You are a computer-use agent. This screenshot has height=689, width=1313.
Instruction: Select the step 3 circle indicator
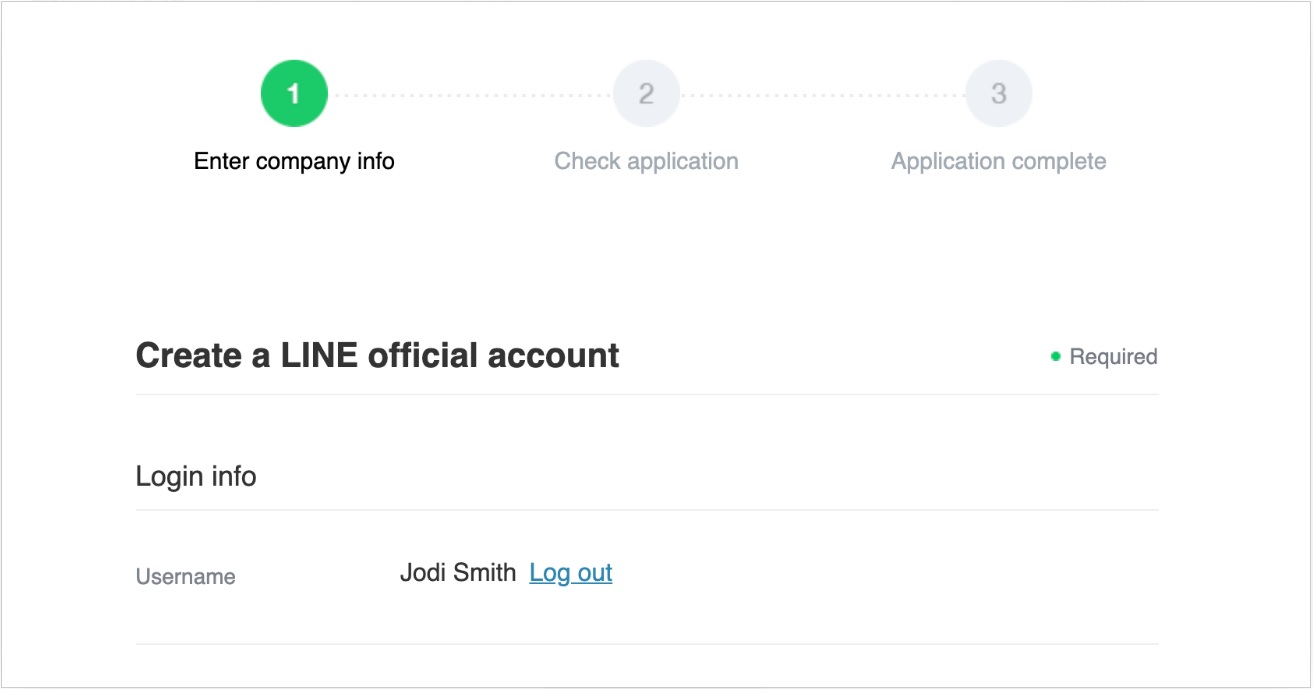point(998,94)
